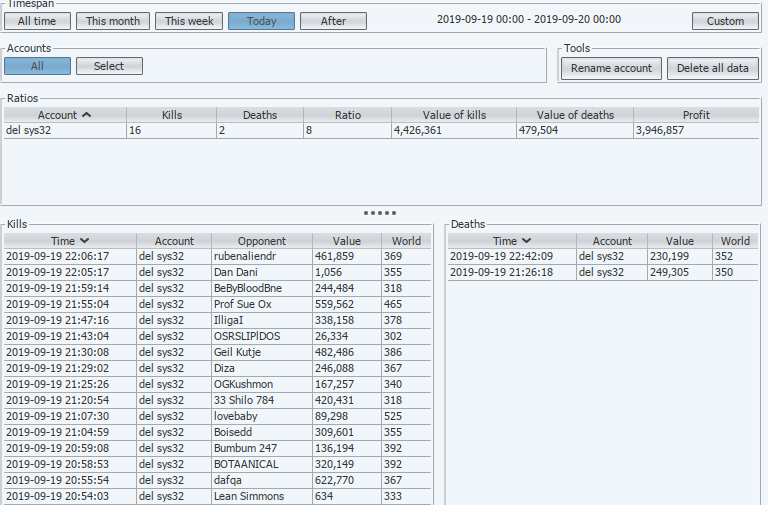Select kill against Prof Sue Ox

click(x=218, y=304)
